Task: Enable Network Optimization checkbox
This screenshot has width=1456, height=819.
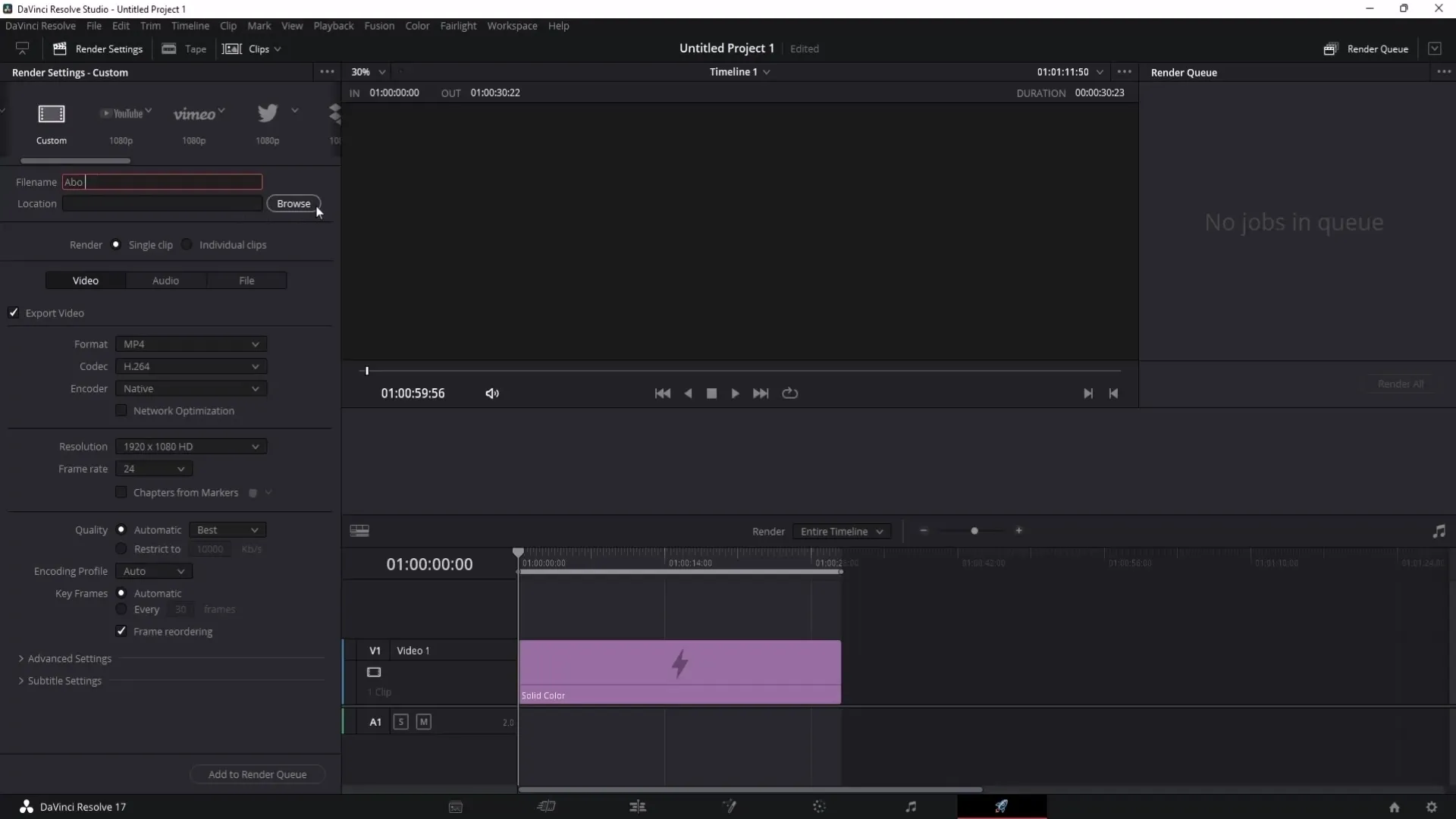Action: 121,410
